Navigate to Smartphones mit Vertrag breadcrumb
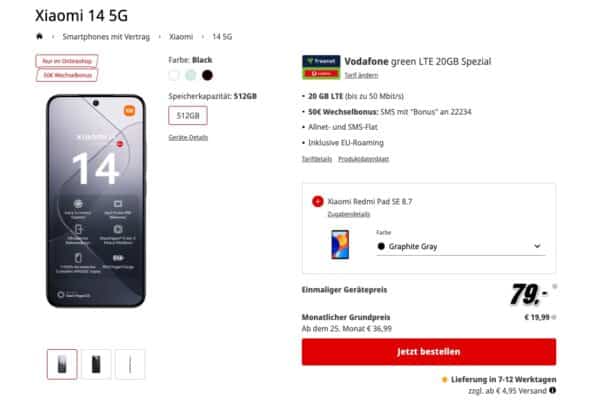600x406 pixels. [106, 37]
